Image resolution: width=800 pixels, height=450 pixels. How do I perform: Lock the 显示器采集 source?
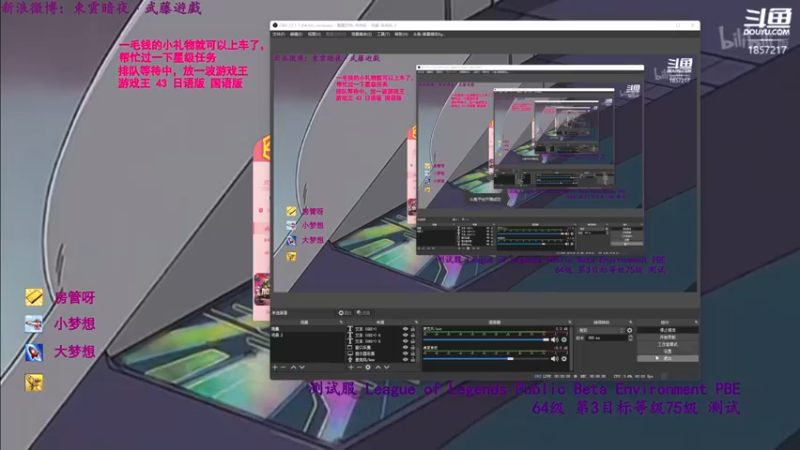pyautogui.click(x=413, y=354)
